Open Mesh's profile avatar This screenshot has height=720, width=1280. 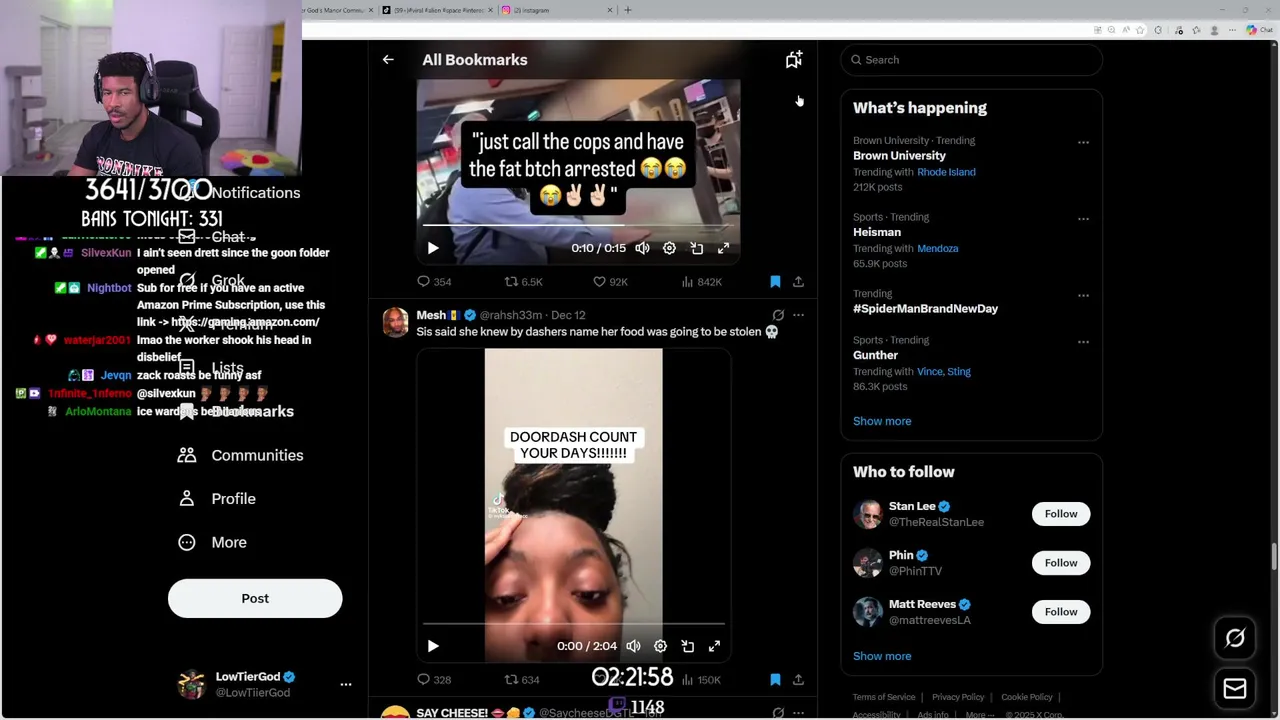click(396, 322)
